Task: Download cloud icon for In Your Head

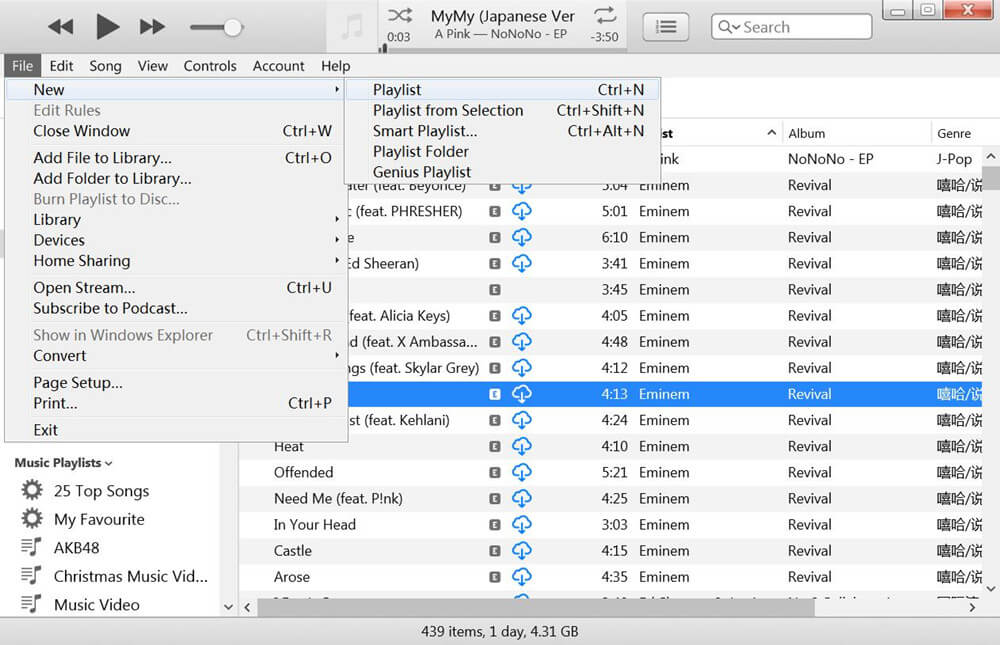Action: point(522,524)
